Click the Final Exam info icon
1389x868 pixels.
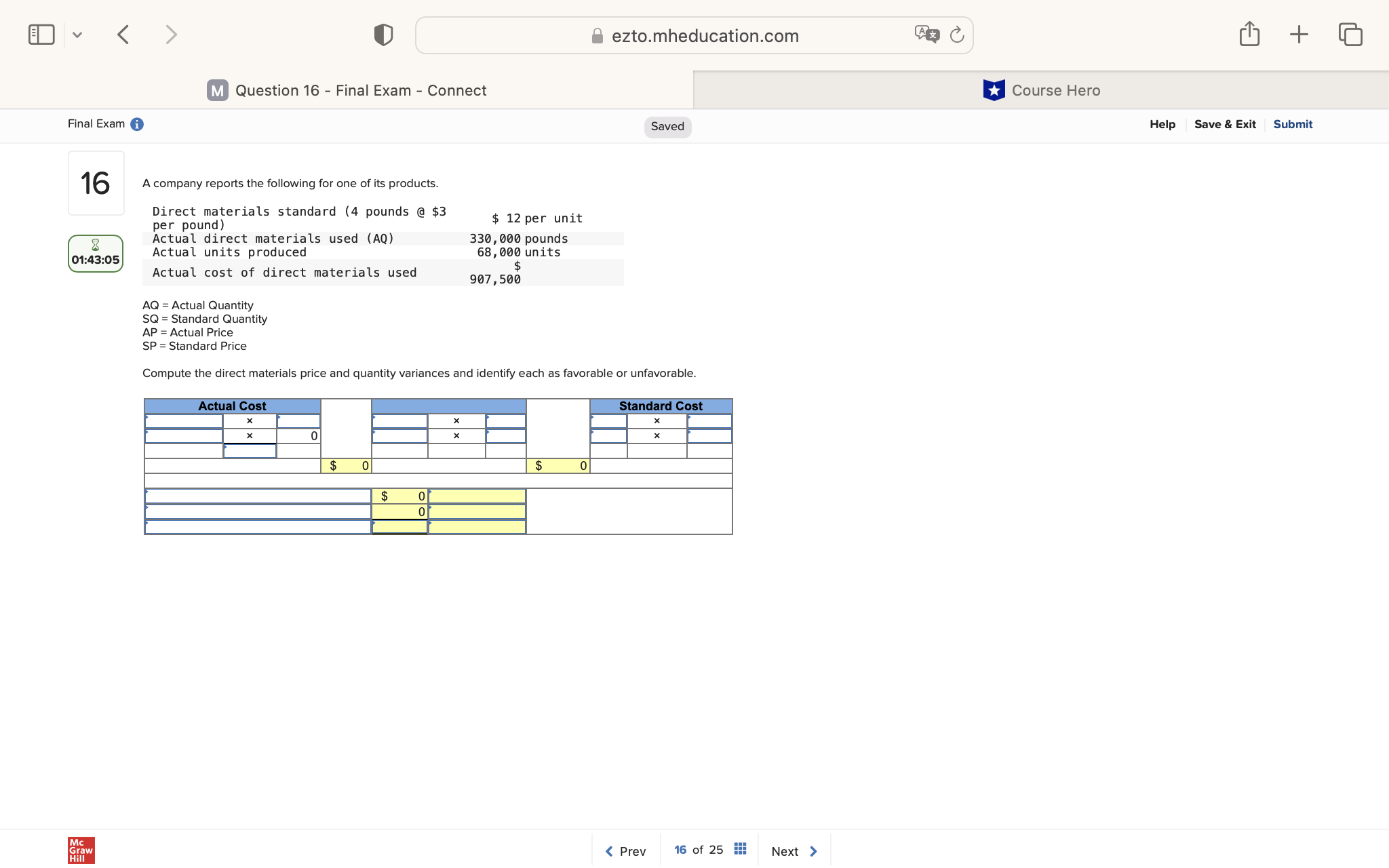coord(137,124)
